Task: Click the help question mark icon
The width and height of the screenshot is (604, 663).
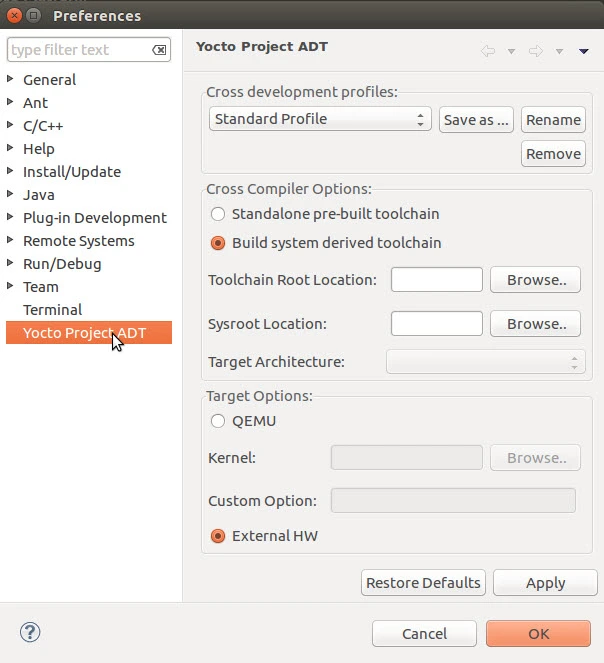Action: pos(30,633)
